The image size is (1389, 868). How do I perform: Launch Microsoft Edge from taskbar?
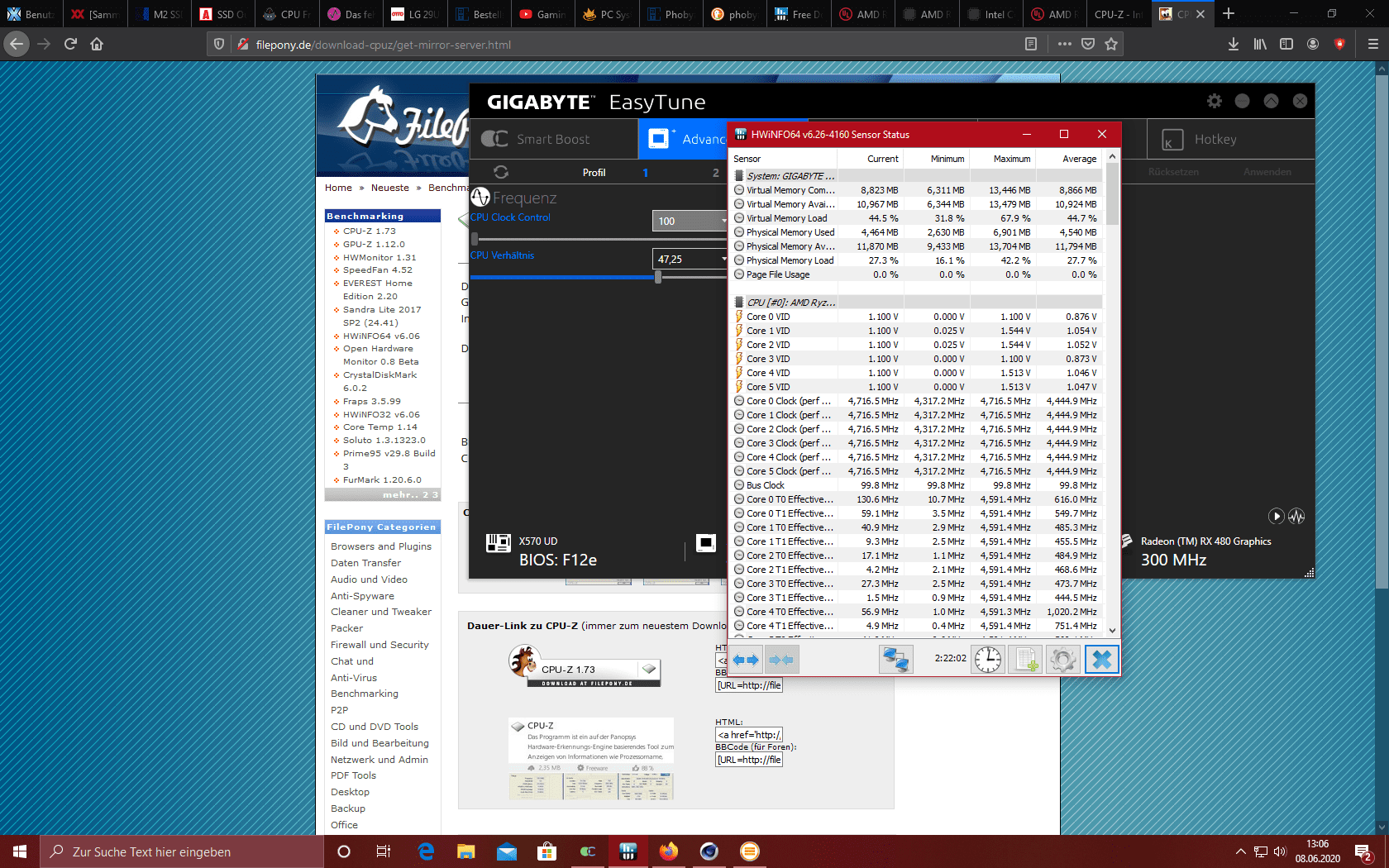pos(426,851)
